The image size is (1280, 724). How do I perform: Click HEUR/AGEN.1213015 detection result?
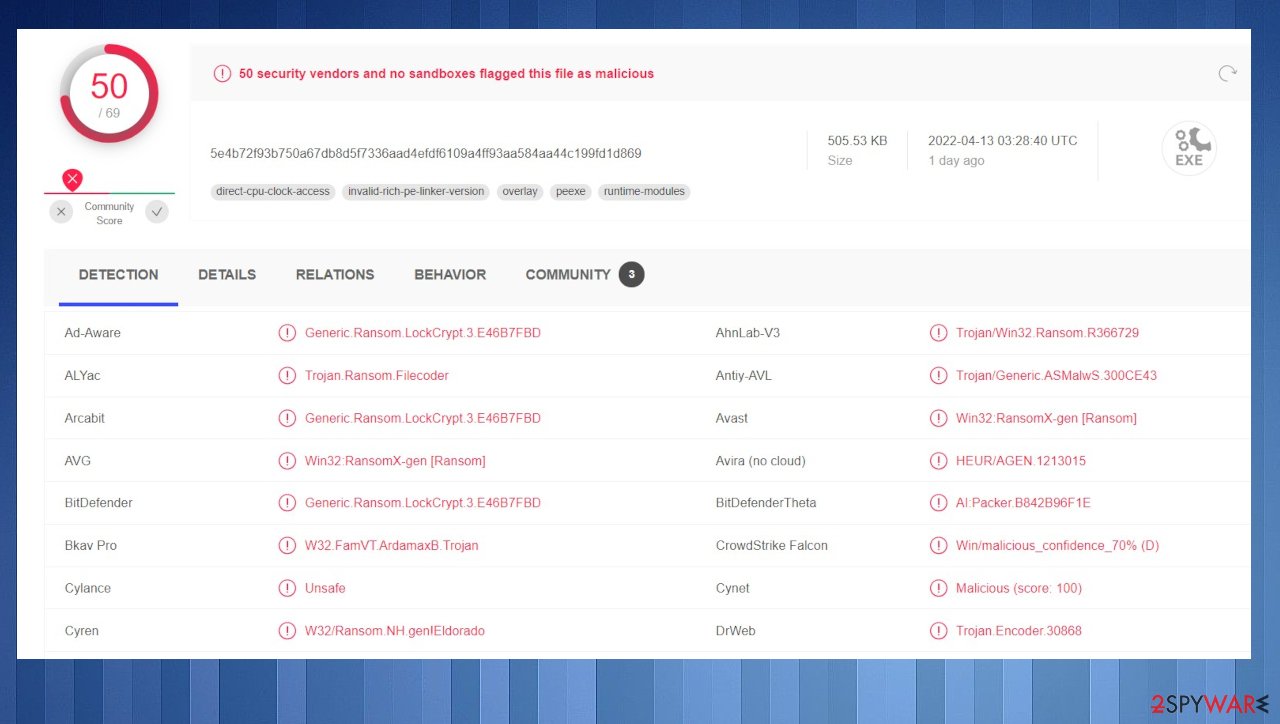click(x=1021, y=461)
